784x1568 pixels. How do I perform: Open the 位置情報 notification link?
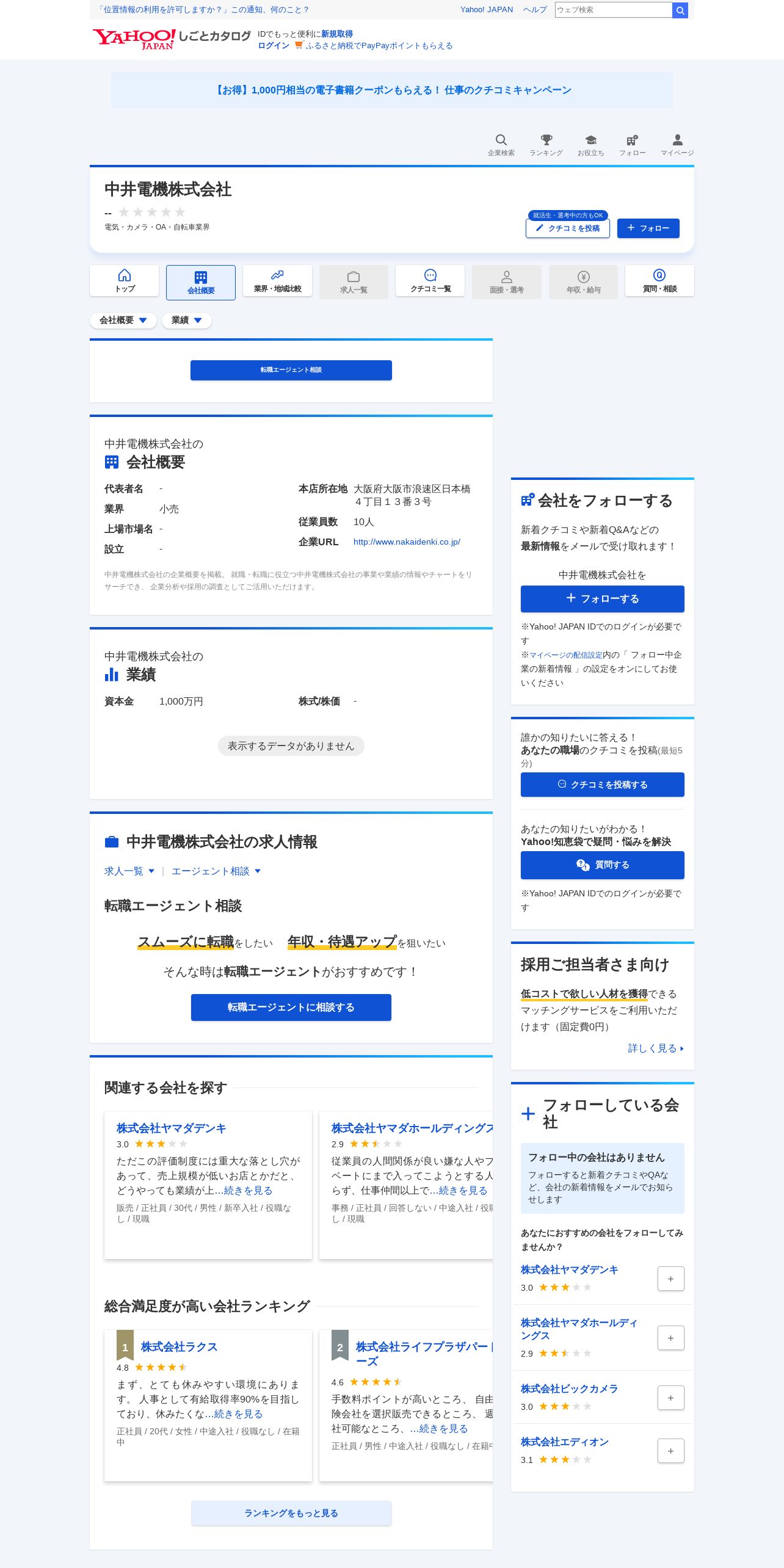coord(203,10)
